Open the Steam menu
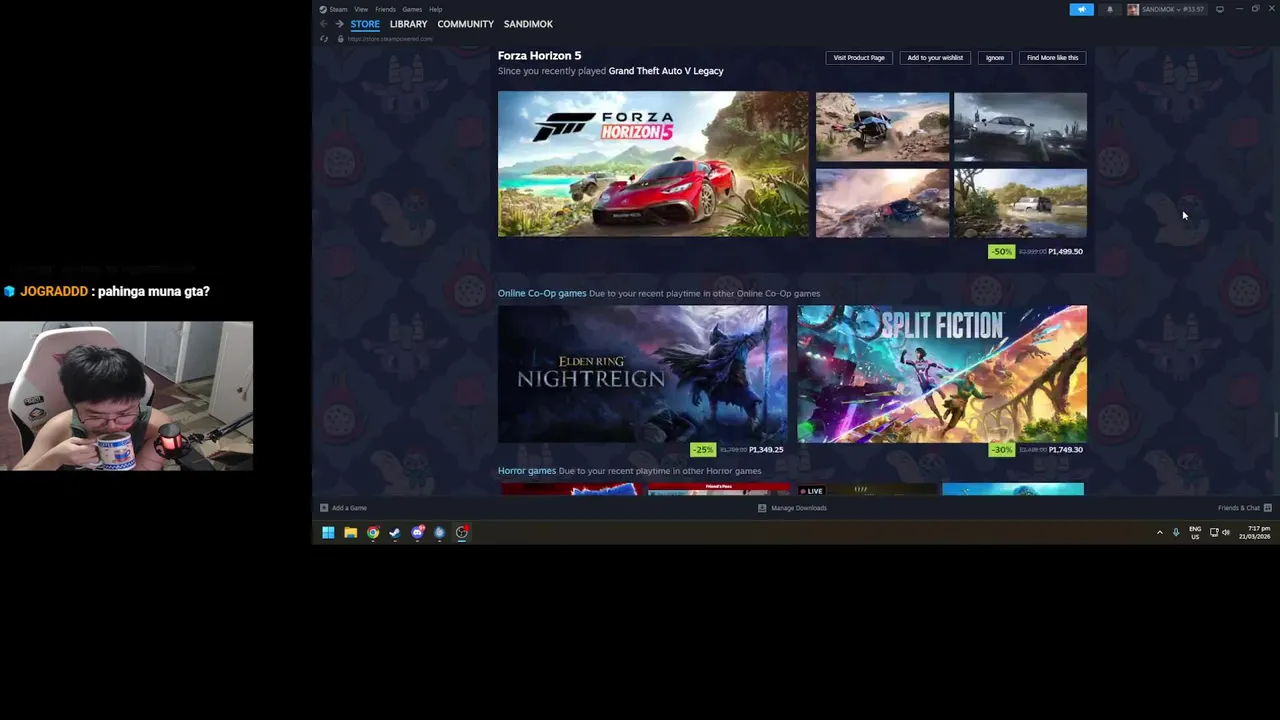Screen dimensions: 1280x720 [339, 9]
